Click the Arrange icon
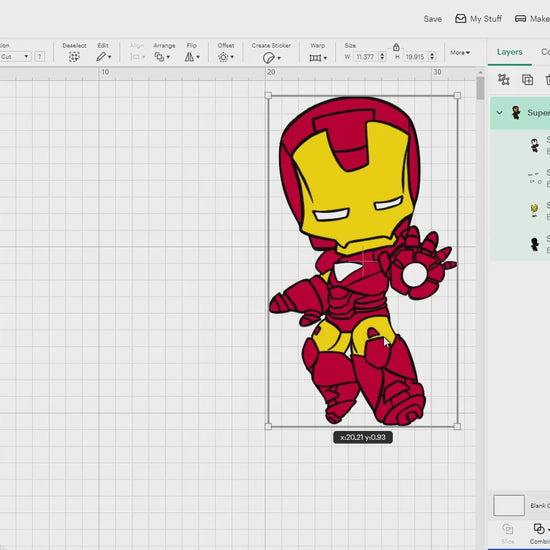The image size is (550, 550). click(x=160, y=57)
